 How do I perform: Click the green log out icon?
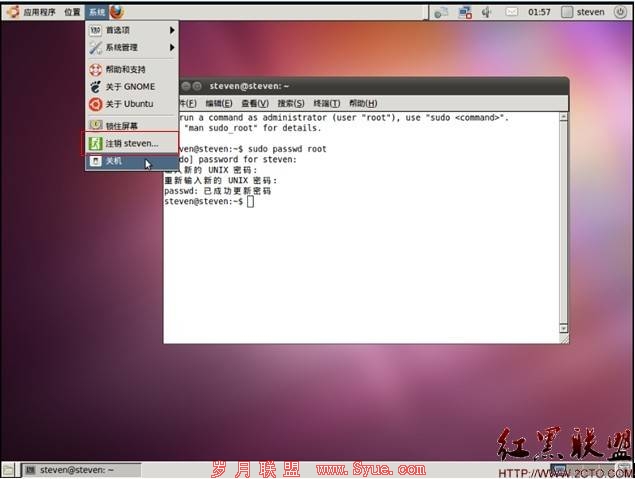pyautogui.click(x=95, y=143)
